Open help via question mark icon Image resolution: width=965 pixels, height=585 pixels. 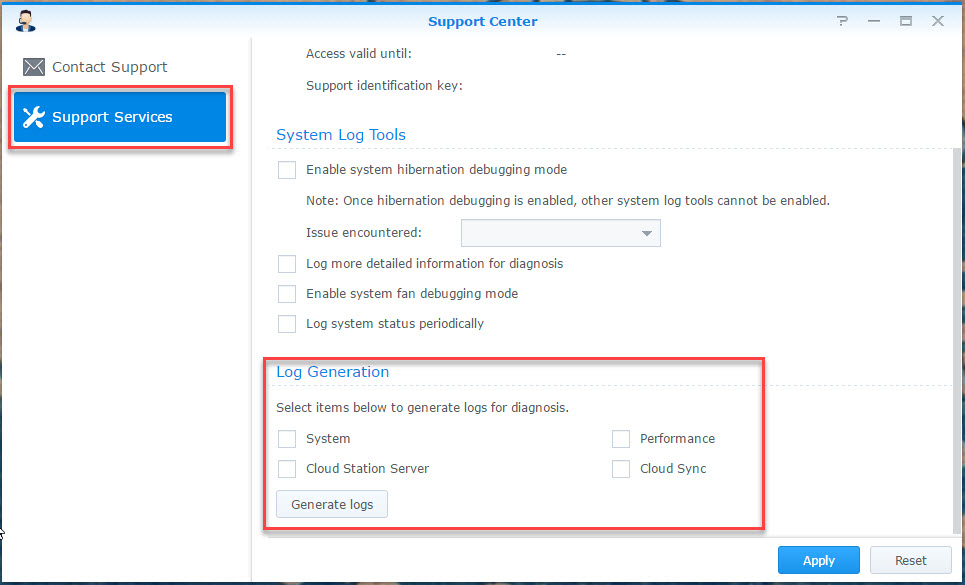(x=844, y=21)
